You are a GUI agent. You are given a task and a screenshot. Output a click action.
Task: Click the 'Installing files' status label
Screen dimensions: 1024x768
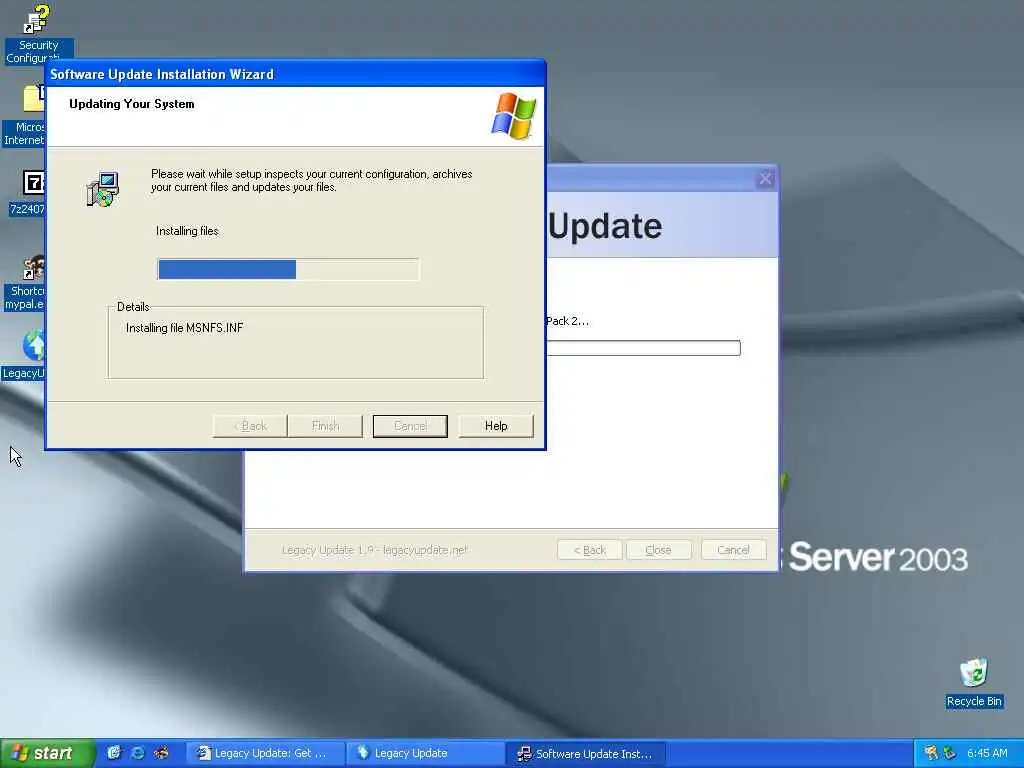tap(187, 231)
